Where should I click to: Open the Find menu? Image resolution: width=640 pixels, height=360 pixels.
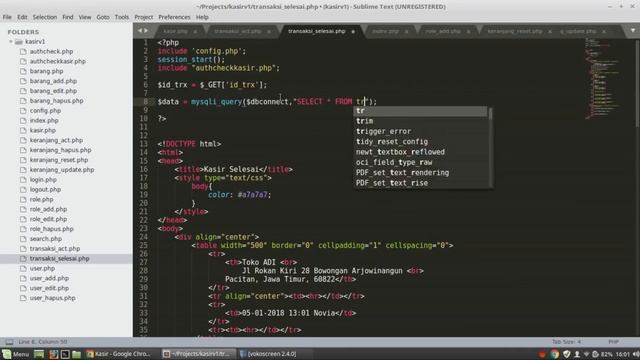click(68, 17)
